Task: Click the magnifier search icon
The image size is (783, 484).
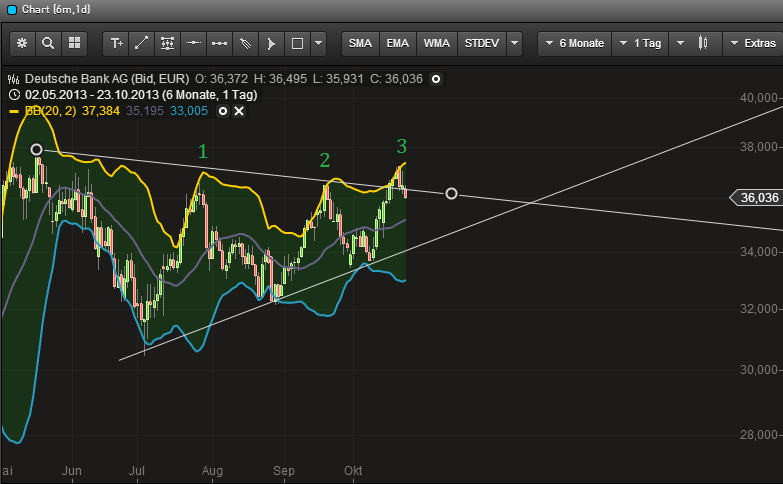Action: click(48, 43)
